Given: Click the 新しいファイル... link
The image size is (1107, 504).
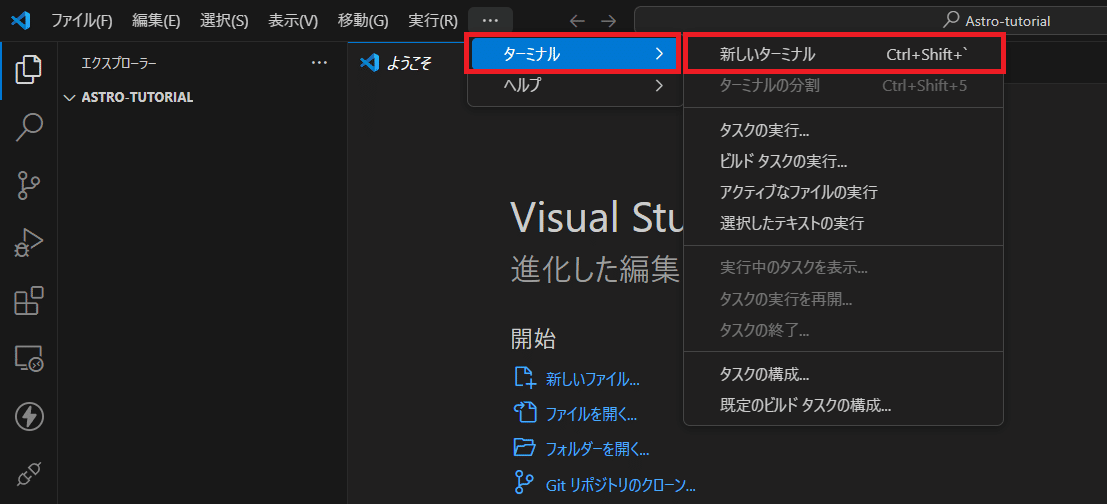Looking at the screenshot, I should [x=592, y=379].
